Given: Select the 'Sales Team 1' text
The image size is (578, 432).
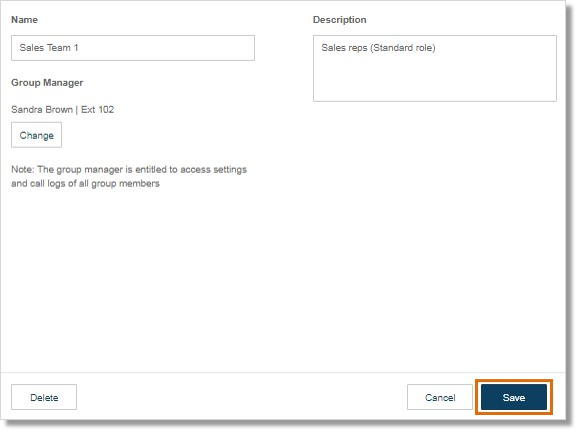Looking at the screenshot, I should (x=49, y=48).
